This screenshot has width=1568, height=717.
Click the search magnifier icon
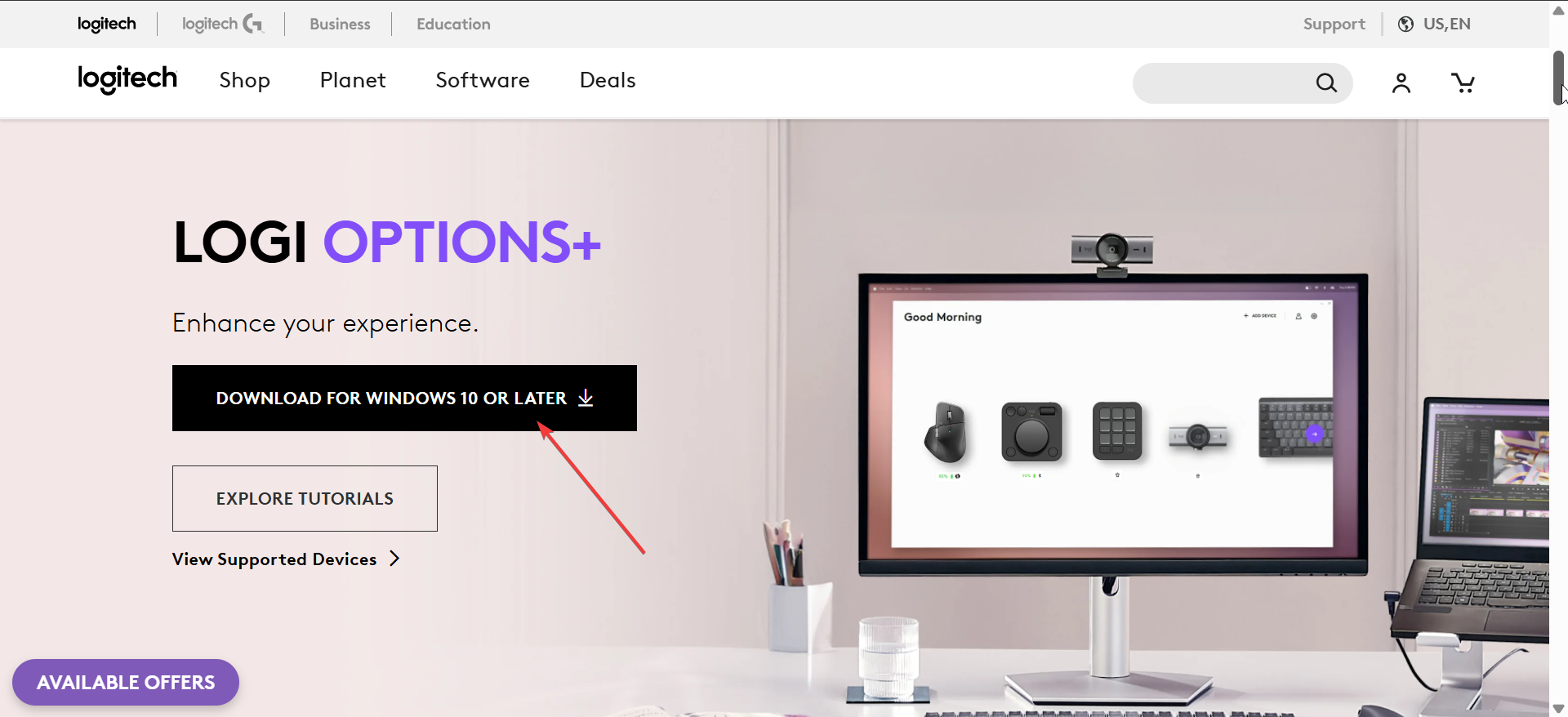(1326, 82)
